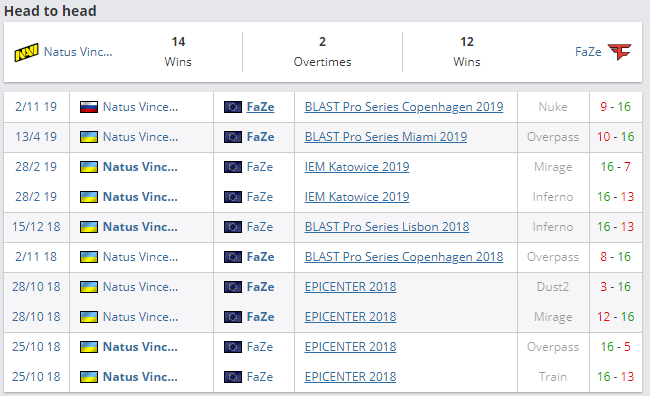Click the FaZe red team logo
650x396 pixels.
point(620,52)
